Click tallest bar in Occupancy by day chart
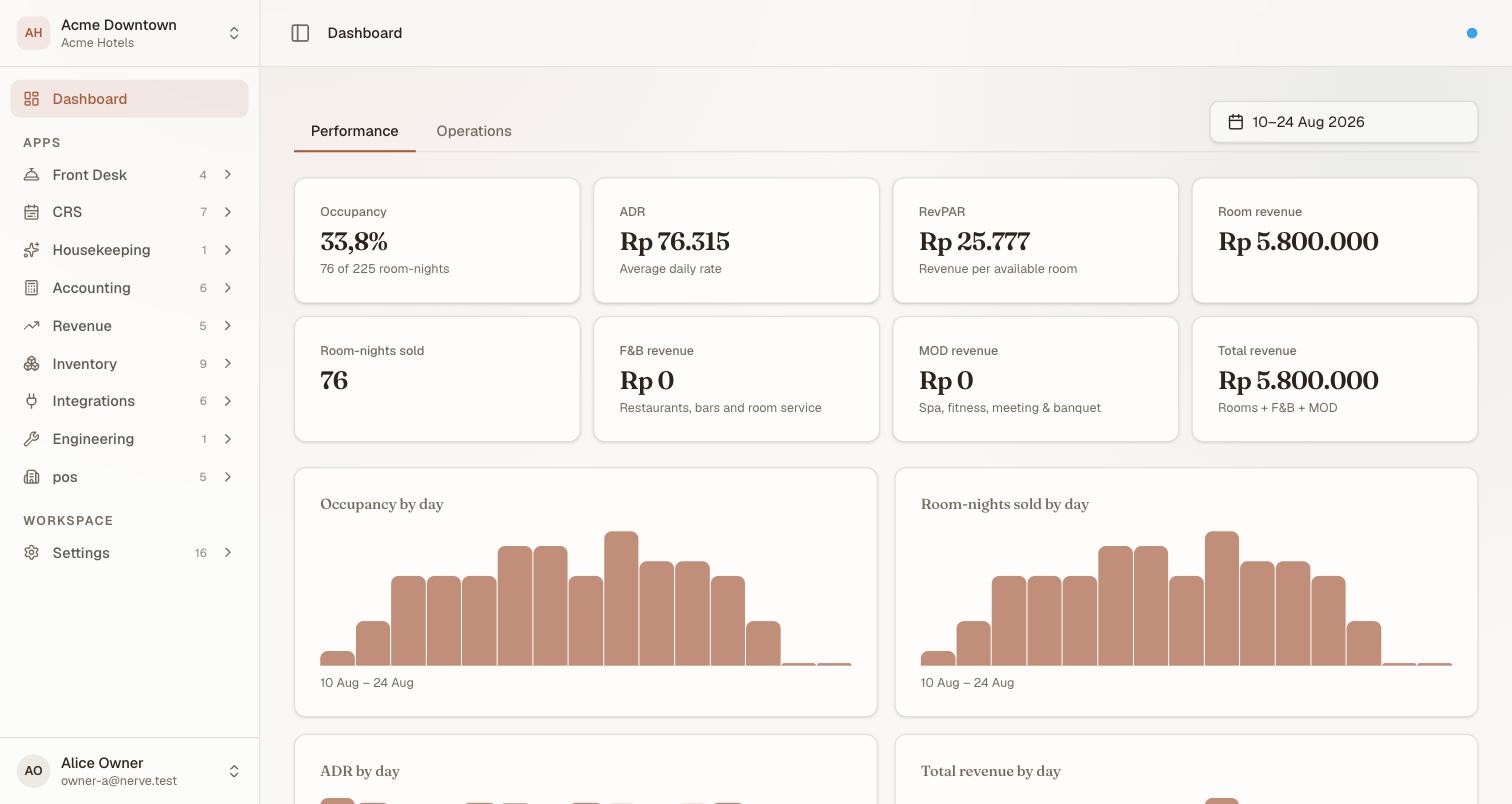 coord(621,598)
